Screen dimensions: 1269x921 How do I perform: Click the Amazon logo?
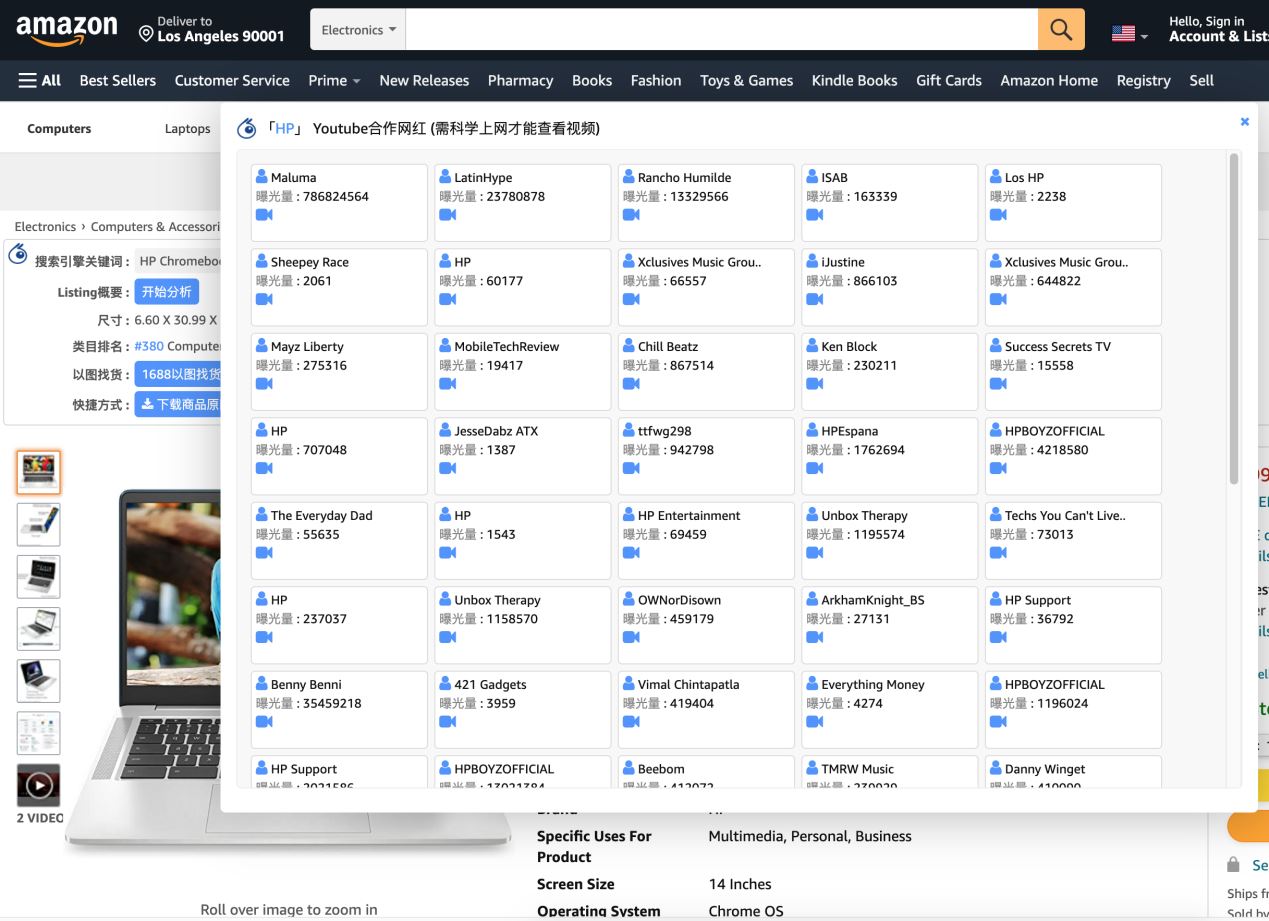coord(67,30)
